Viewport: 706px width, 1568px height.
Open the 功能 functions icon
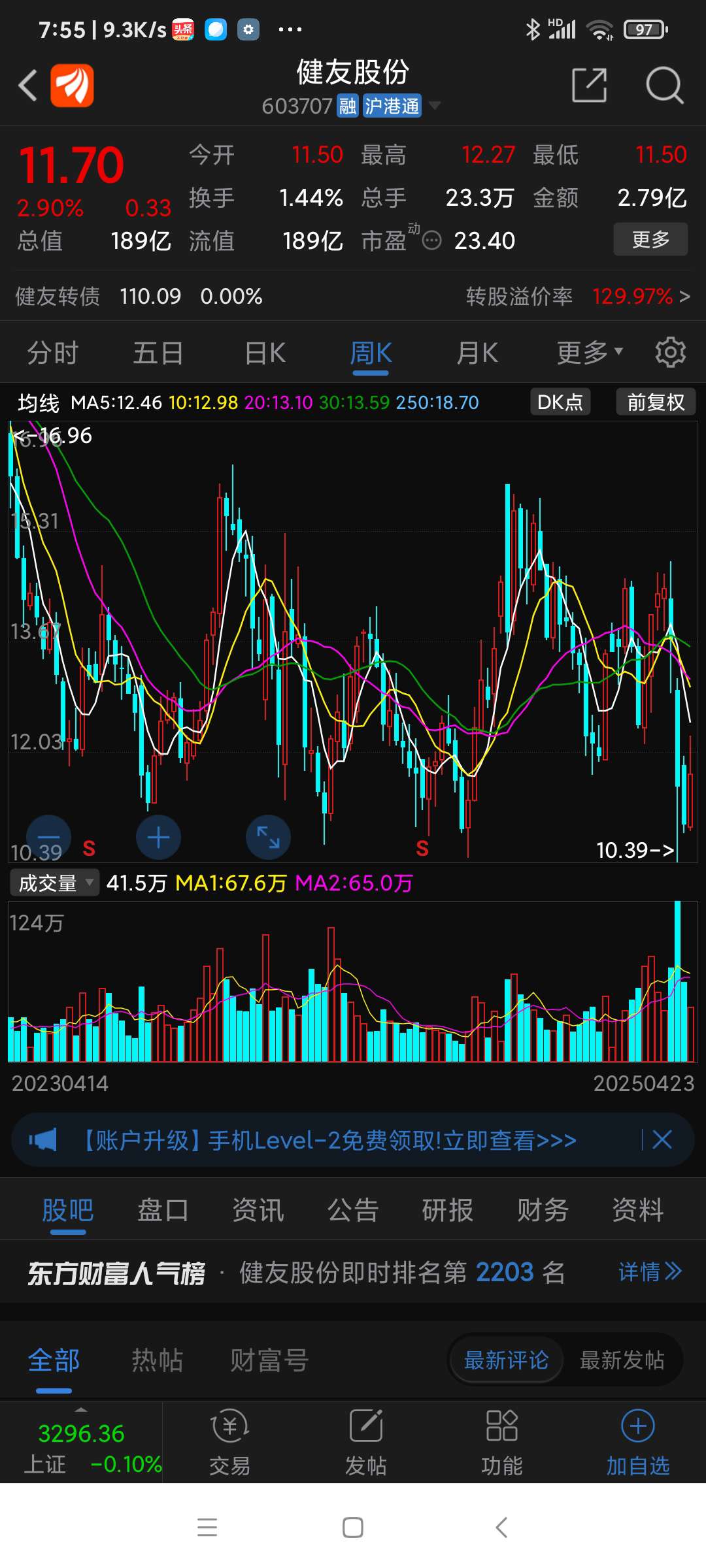(501, 1443)
